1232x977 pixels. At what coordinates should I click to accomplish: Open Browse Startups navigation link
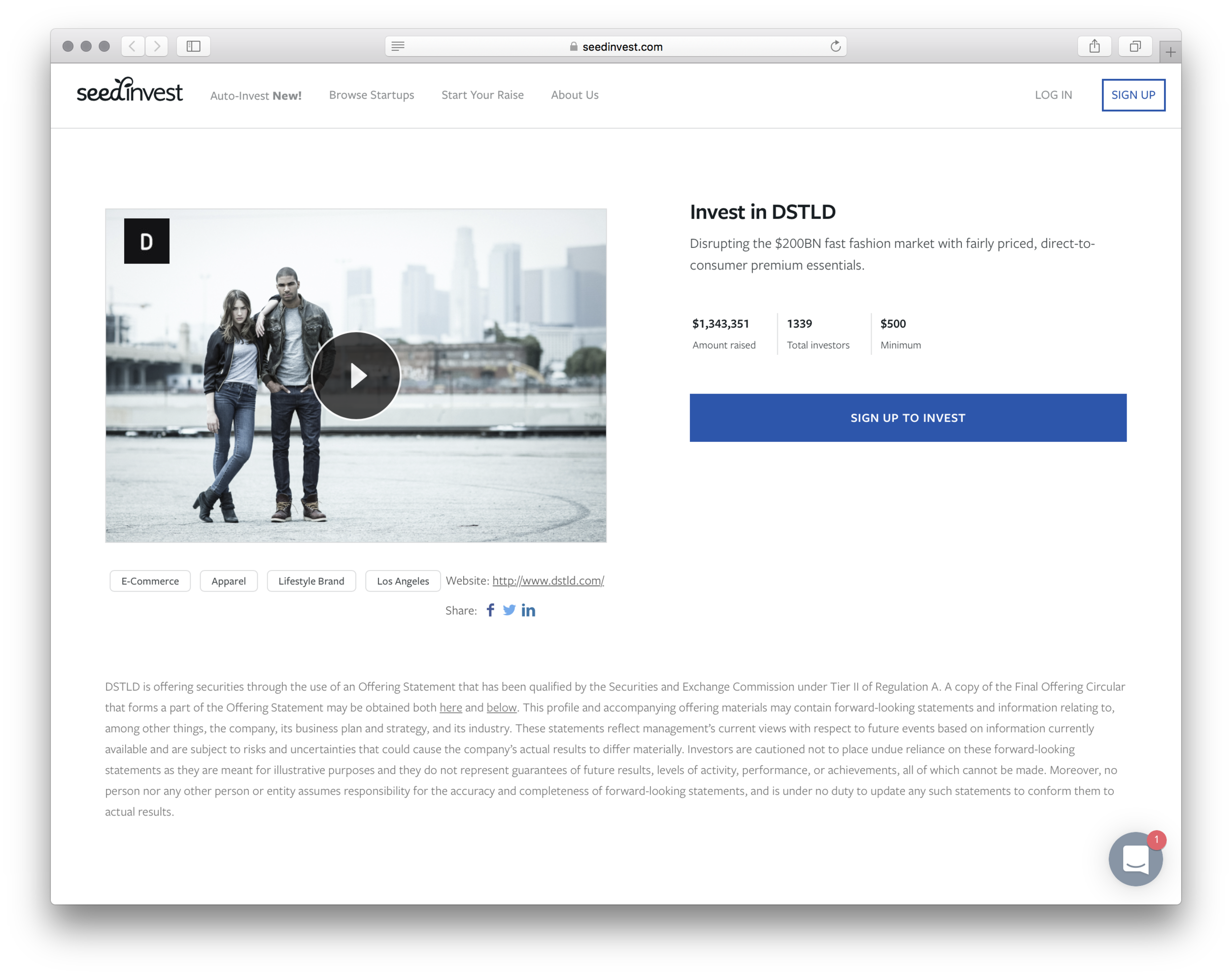point(372,95)
